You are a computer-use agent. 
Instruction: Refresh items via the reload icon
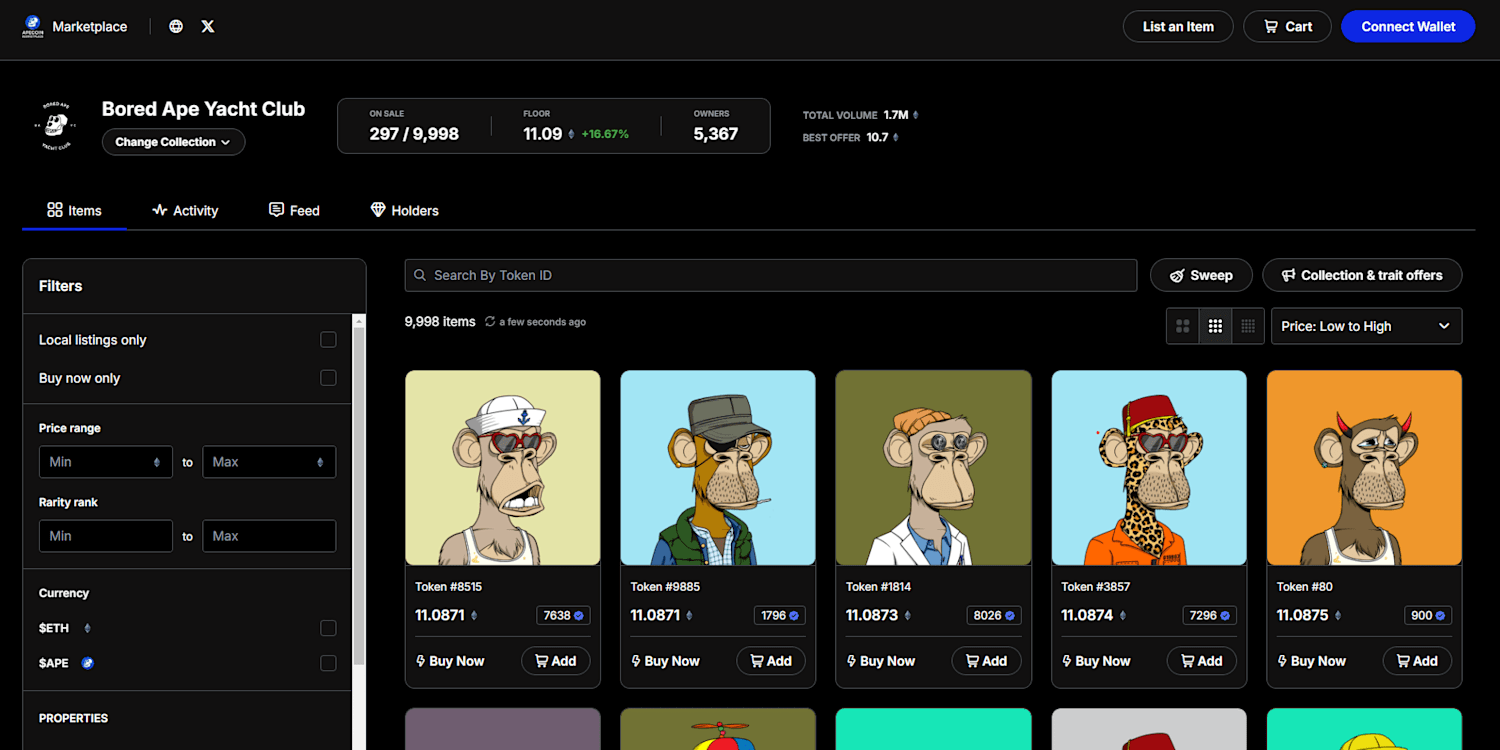[x=490, y=322]
